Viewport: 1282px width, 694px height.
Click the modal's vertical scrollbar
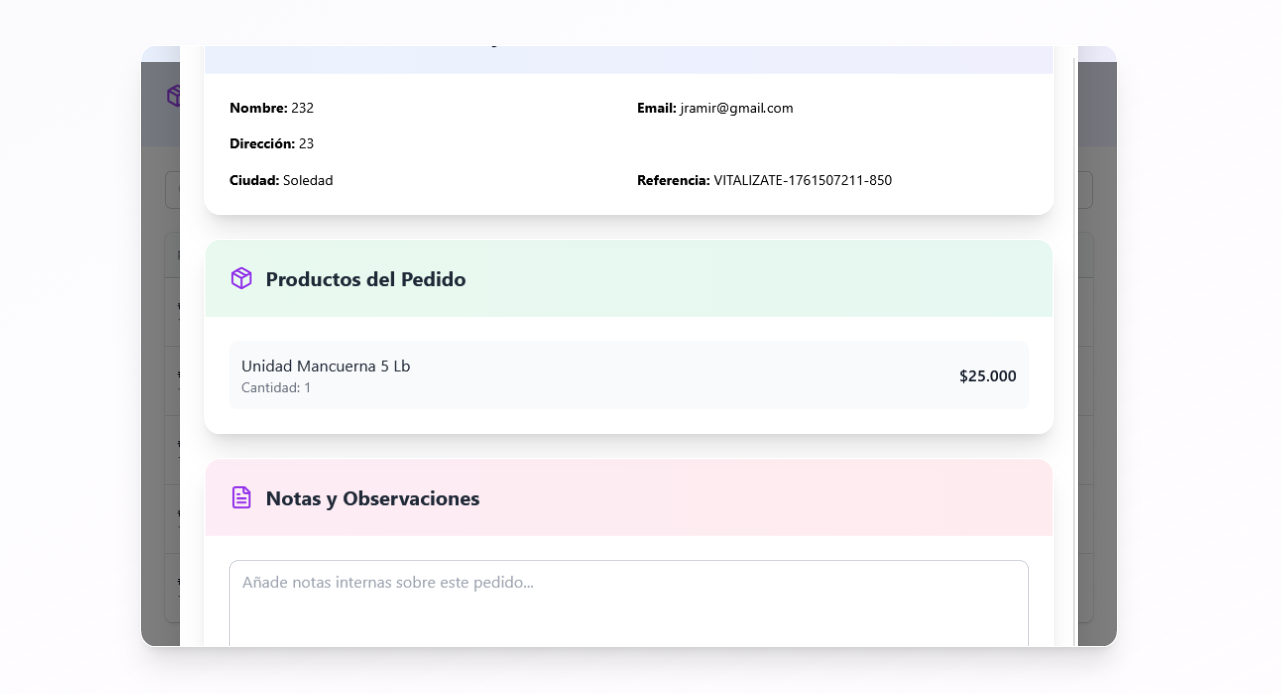pyautogui.click(x=1075, y=350)
